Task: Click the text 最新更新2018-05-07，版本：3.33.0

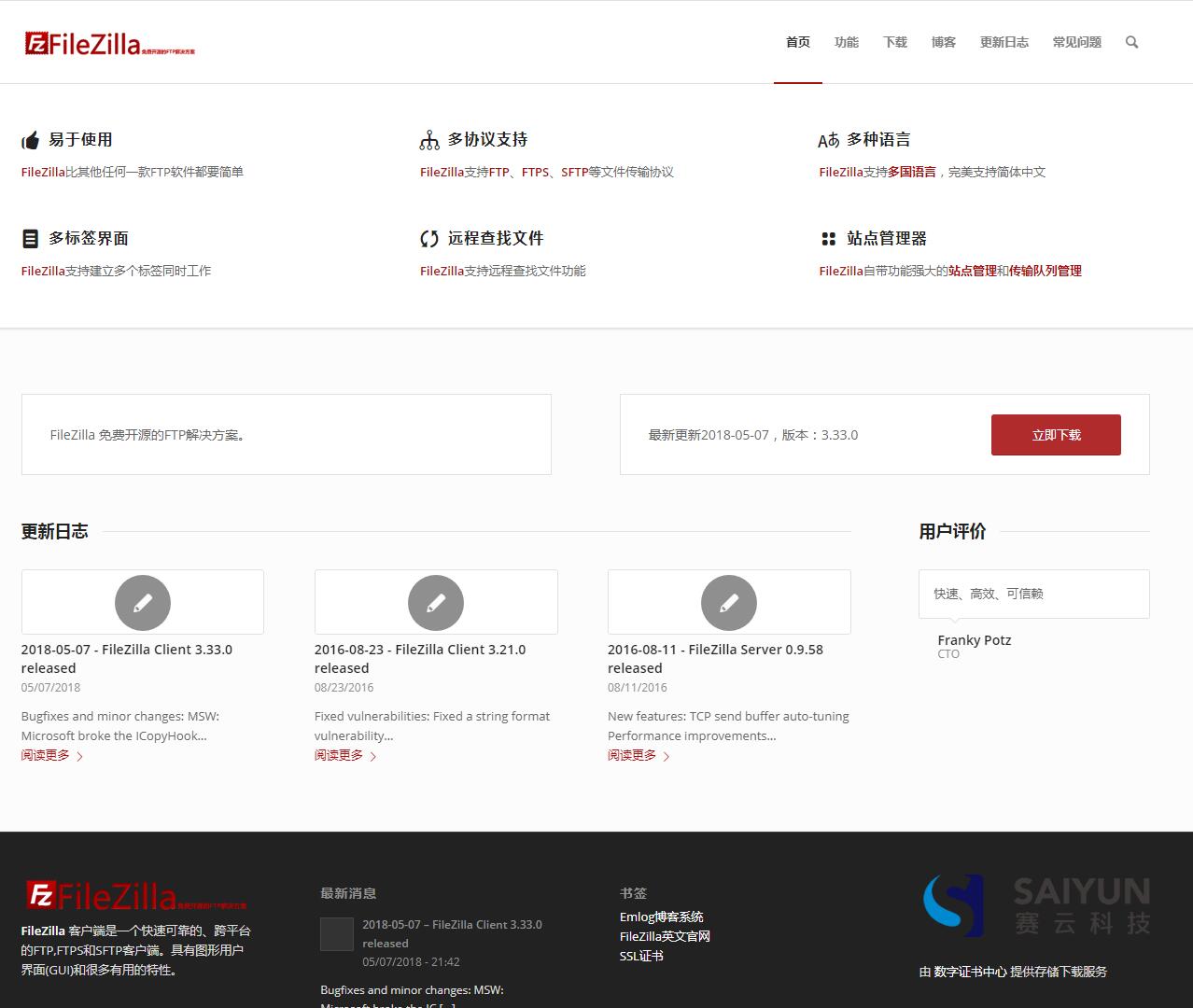Action: coord(753,435)
